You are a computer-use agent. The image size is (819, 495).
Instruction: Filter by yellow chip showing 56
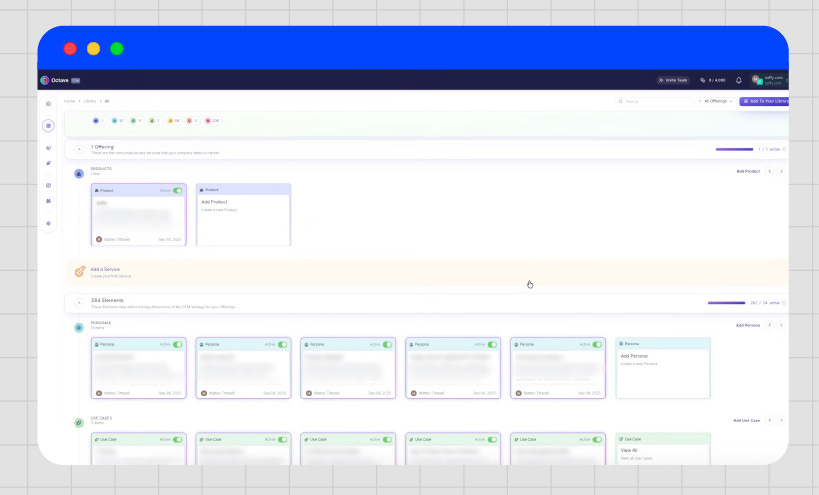tap(173, 121)
